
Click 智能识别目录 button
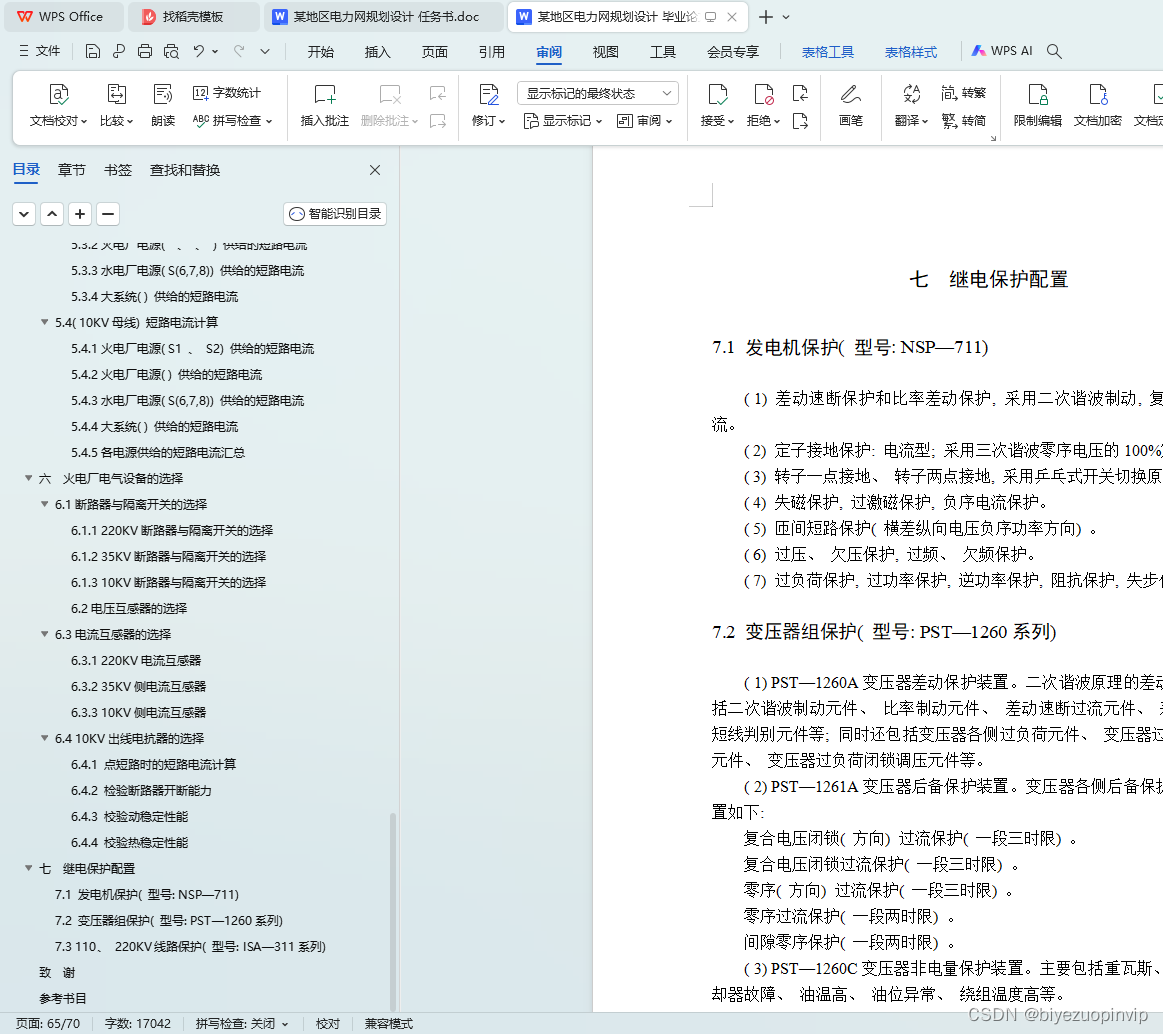point(335,214)
